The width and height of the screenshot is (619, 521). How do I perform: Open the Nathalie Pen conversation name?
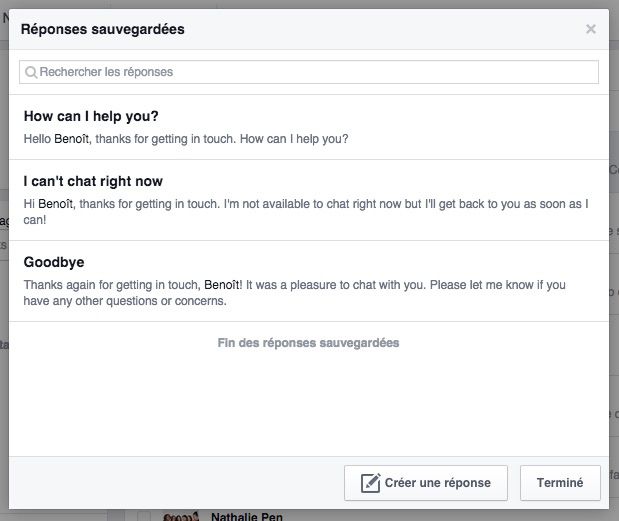tap(247, 517)
